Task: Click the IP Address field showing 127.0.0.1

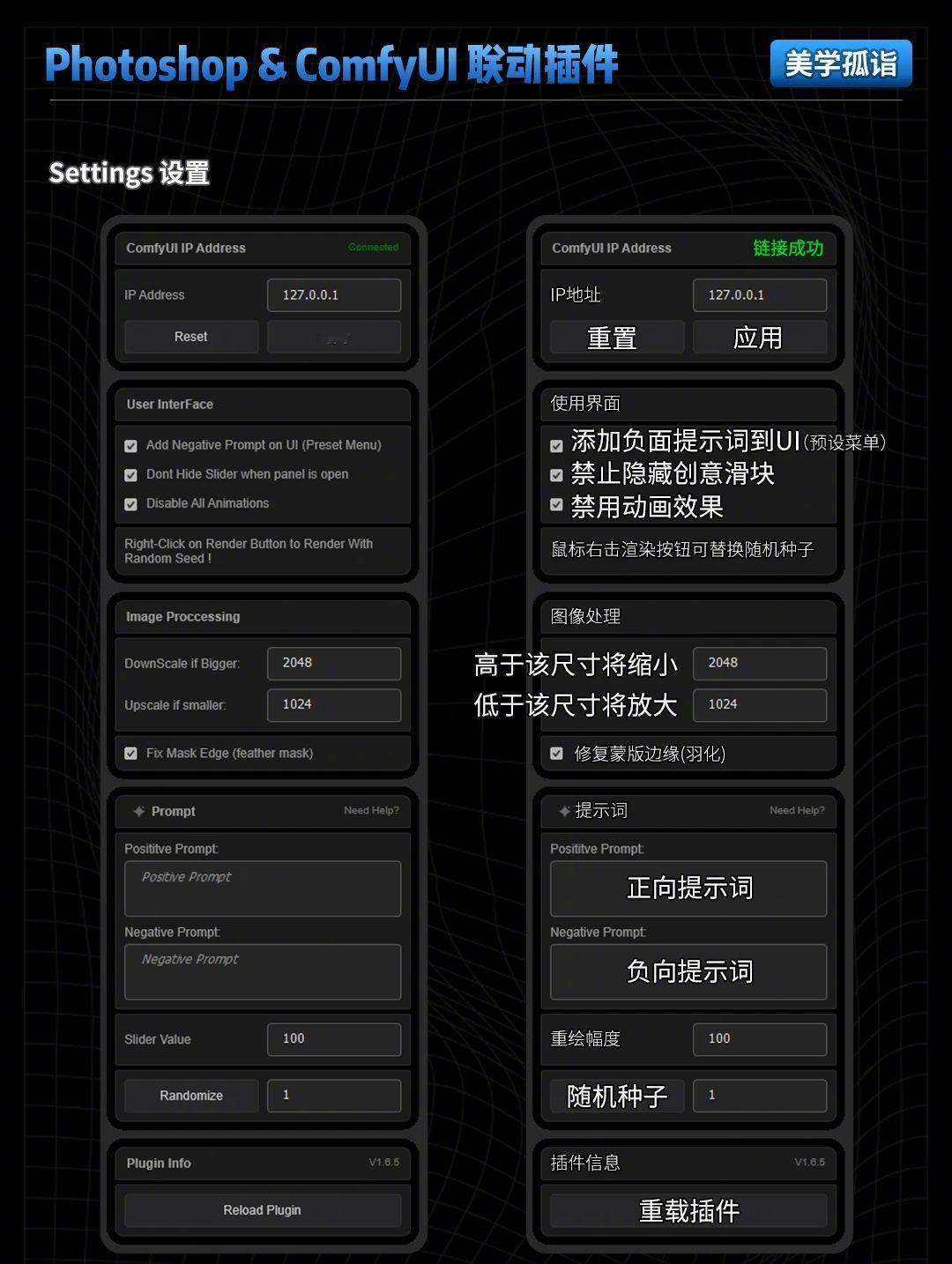Action: [334, 295]
